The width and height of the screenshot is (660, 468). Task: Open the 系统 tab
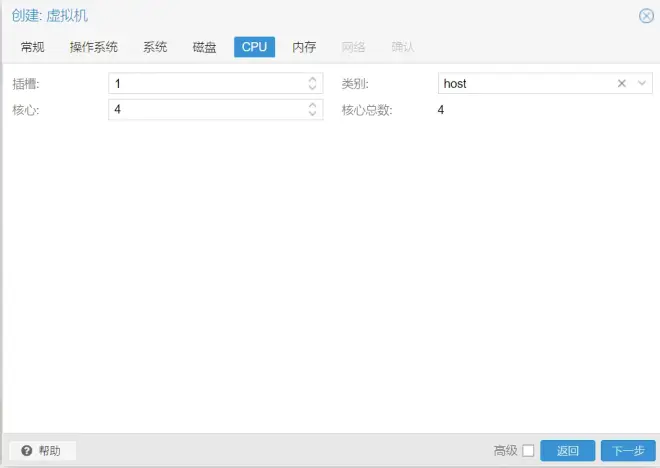[x=155, y=47]
